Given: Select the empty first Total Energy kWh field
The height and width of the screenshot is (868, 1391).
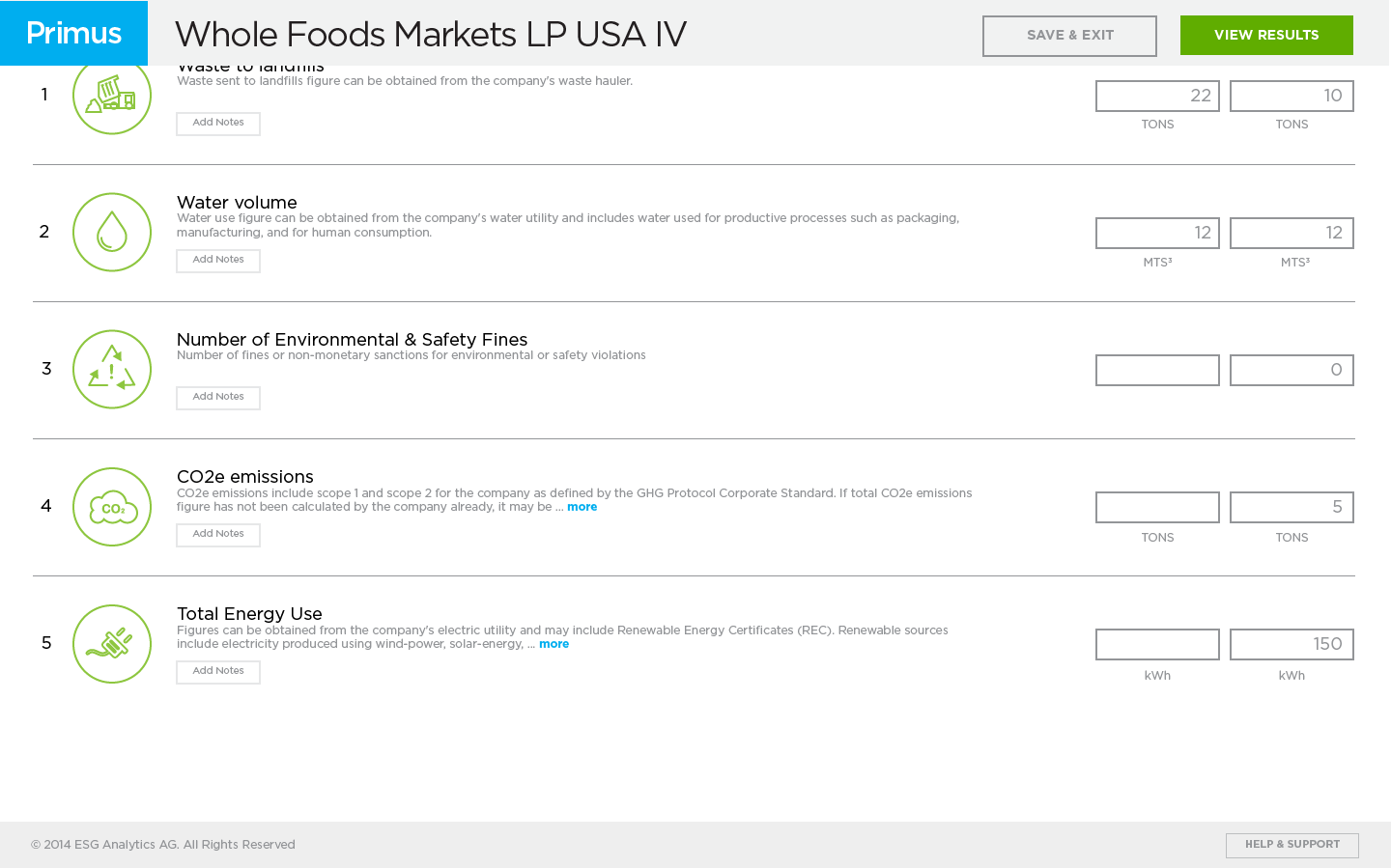Looking at the screenshot, I should point(1157,644).
